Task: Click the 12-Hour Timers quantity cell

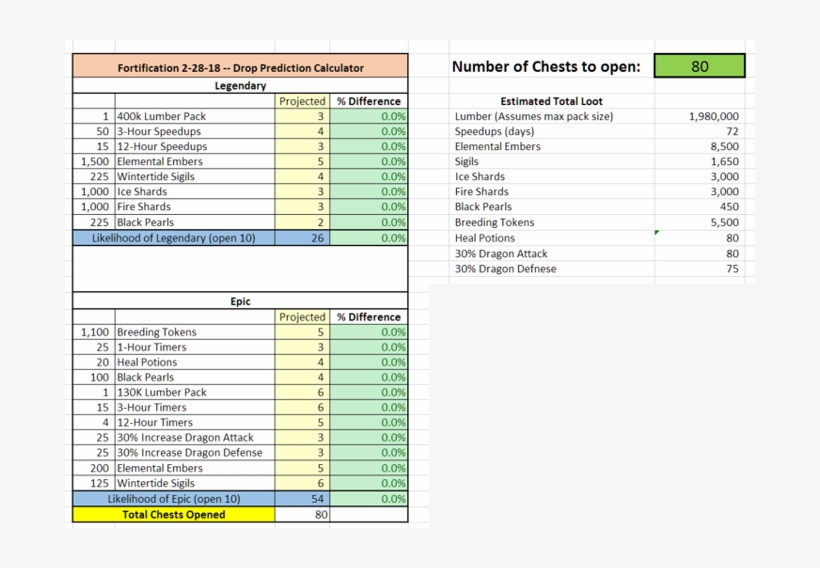Action: pyautogui.click(x=94, y=422)
